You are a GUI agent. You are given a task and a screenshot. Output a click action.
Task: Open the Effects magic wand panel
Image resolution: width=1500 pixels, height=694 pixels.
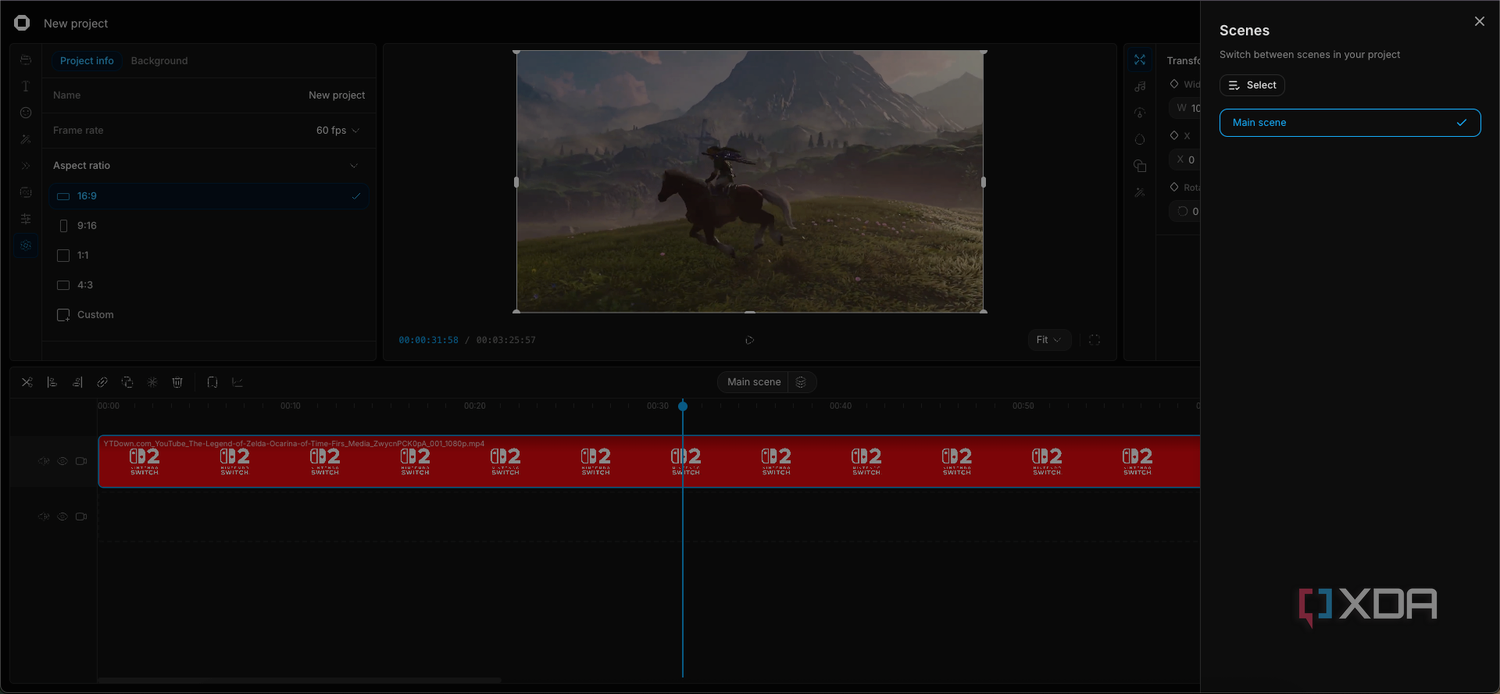[x=26, y=139]
